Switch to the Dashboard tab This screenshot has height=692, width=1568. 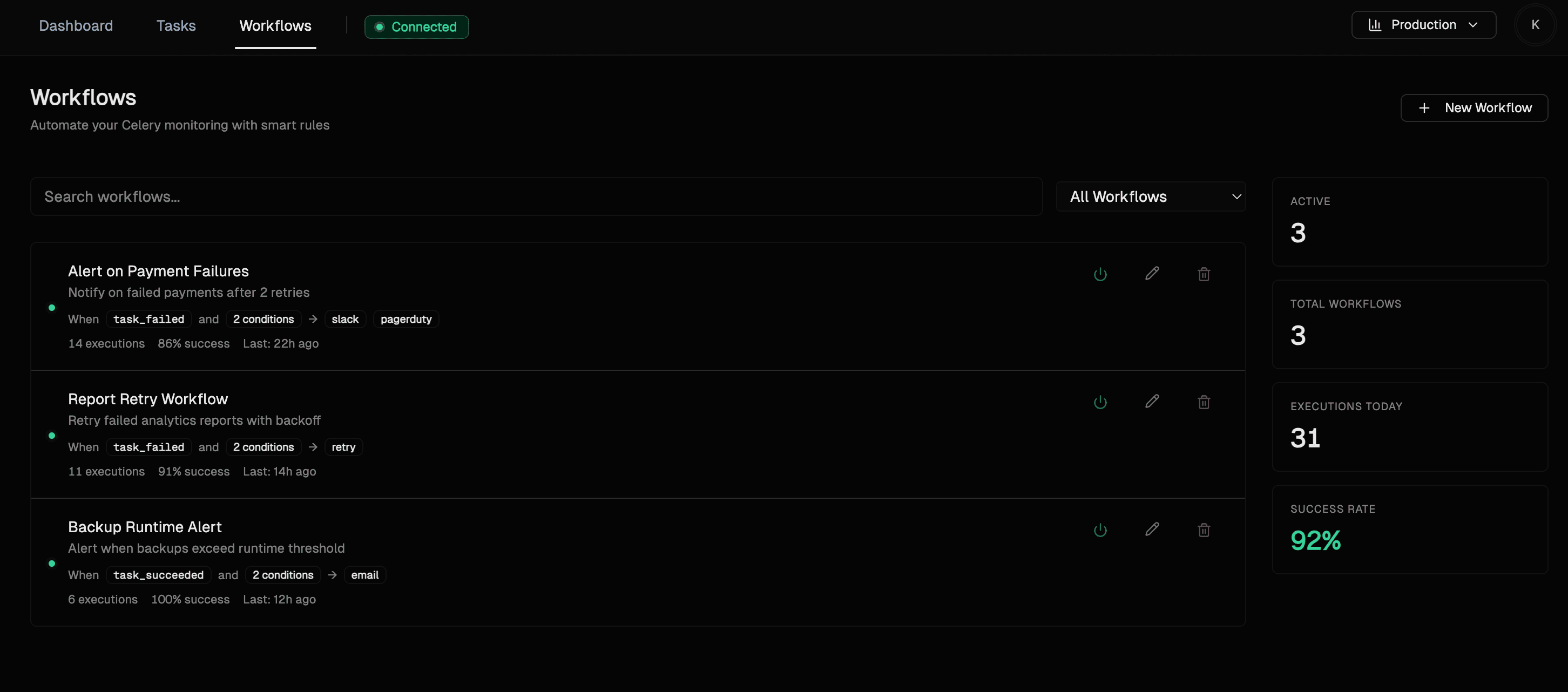tap(76, 25)
